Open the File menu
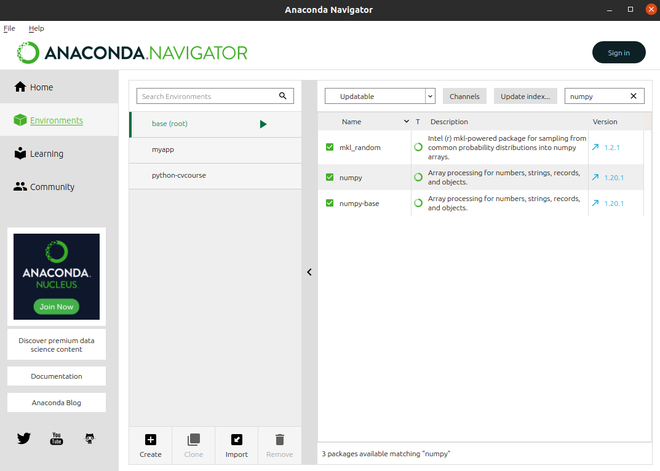The height and width of the screenshot is (471, 660). point(9,28)
